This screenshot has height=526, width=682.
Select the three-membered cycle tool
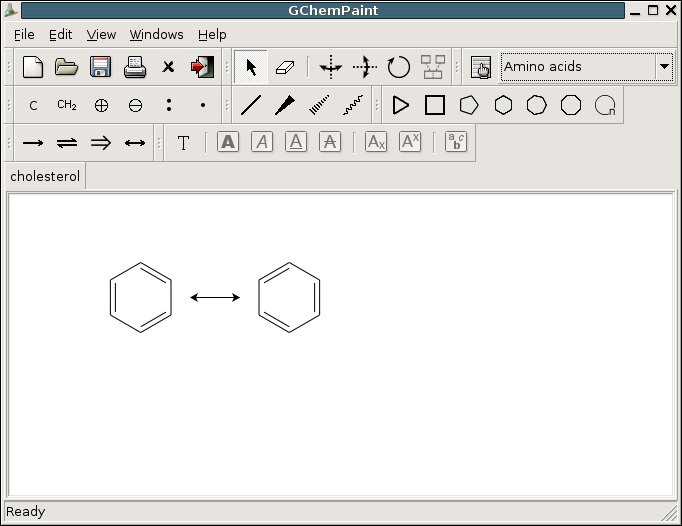pyautogui.click(x=401, y=105)
